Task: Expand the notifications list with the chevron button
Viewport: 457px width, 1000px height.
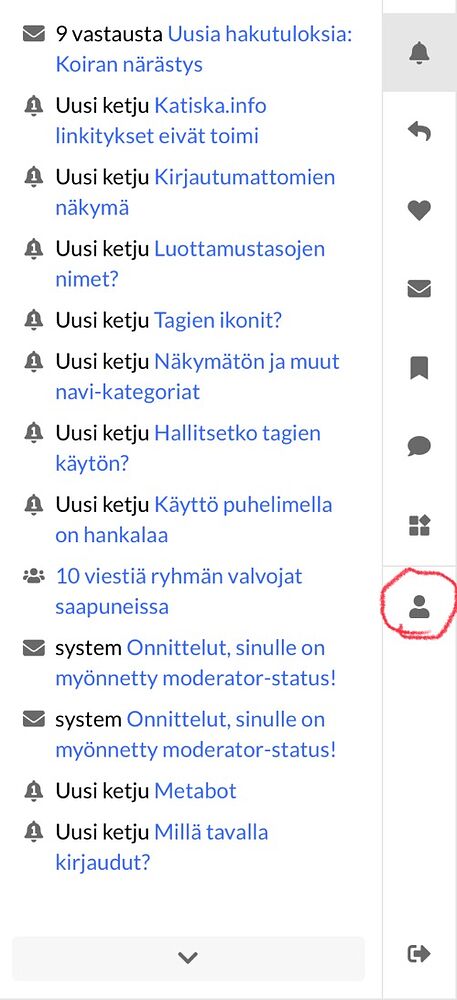Action: tap(188, 957)
